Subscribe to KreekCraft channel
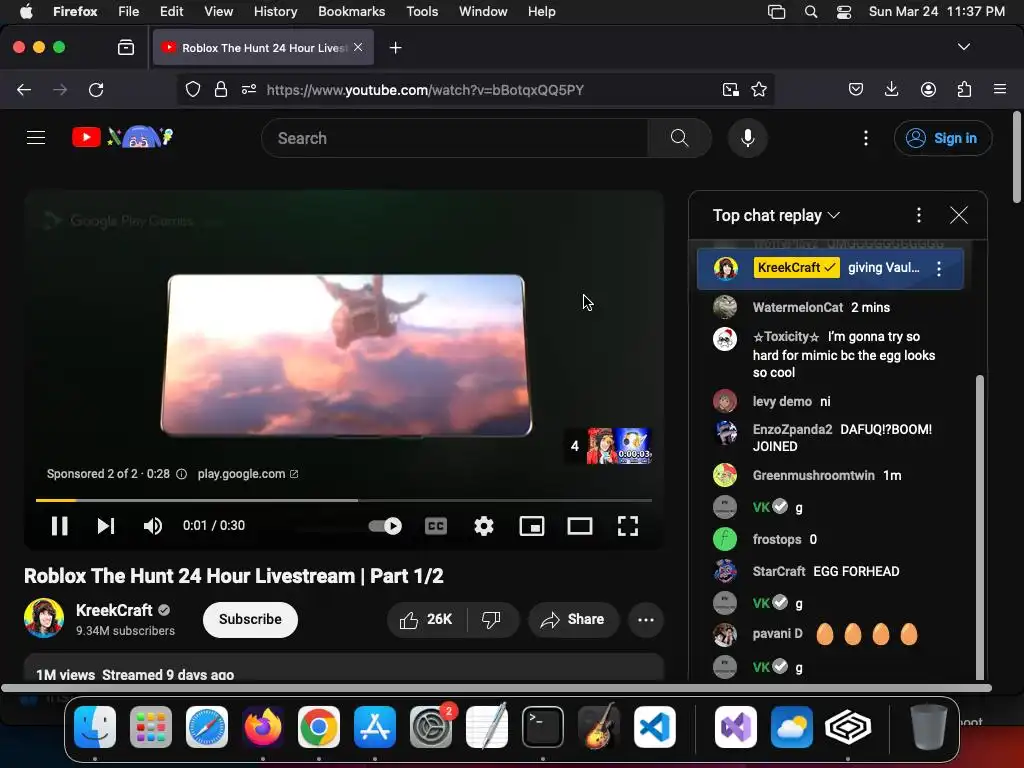 point(250,619)
